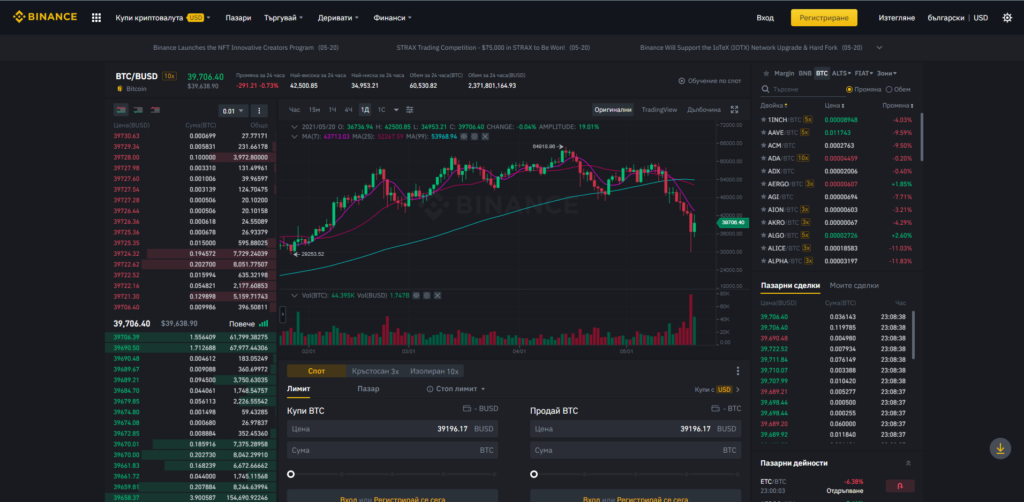1024x502 pixels.
Task: Open order book 0.01 precision dropdown
Action: pos(234,111)
